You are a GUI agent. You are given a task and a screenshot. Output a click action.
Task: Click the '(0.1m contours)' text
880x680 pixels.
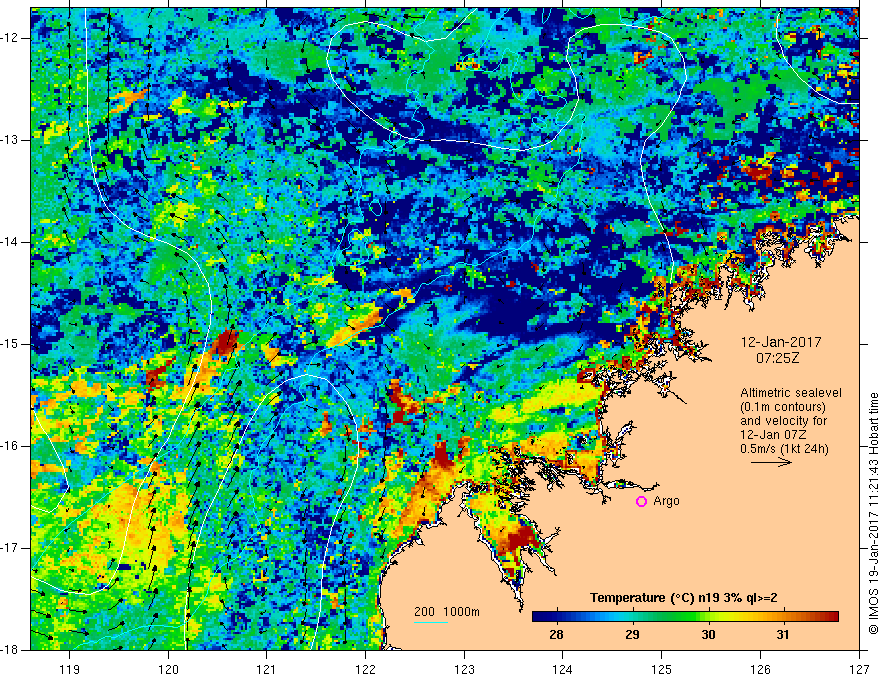pos(783,407)
